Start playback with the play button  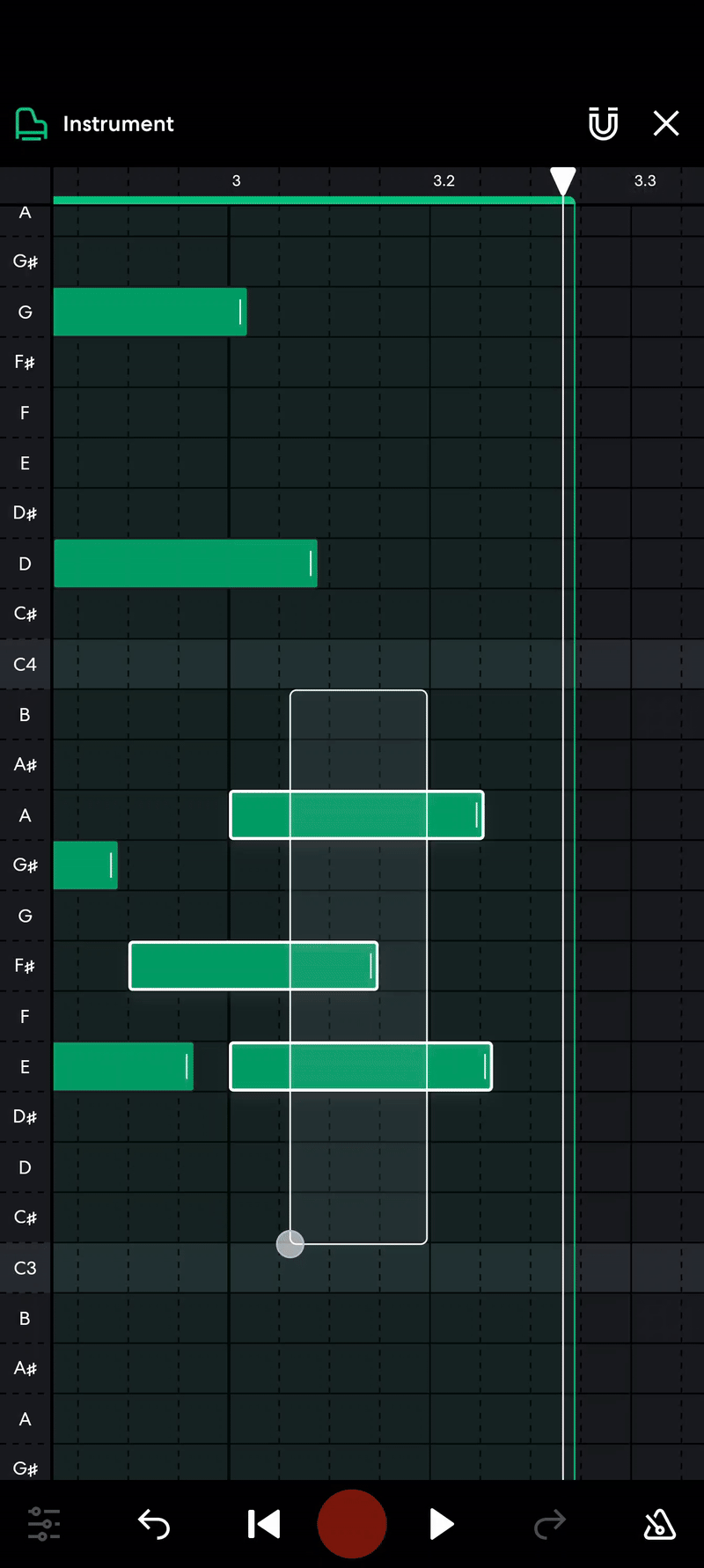pyautogui.click(x=441, y=1524)
